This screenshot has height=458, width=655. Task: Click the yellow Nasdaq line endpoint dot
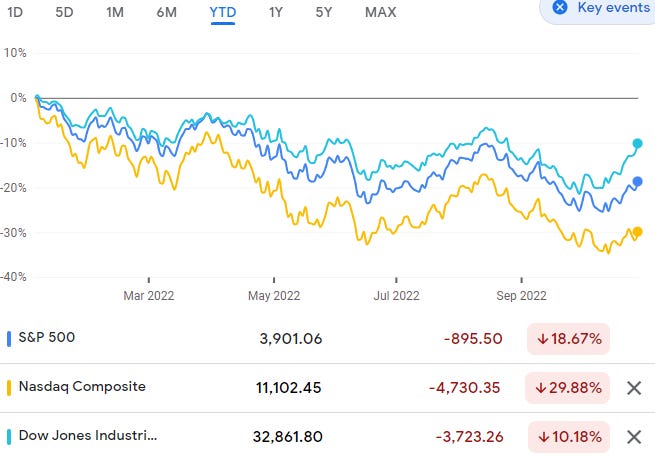637,232
